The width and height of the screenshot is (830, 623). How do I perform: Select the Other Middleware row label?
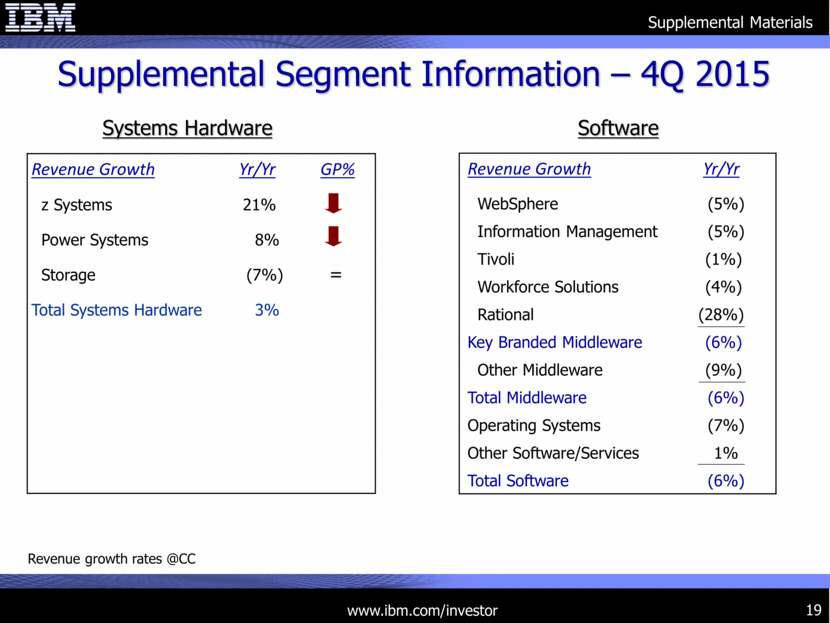click(x=540, y=370)
